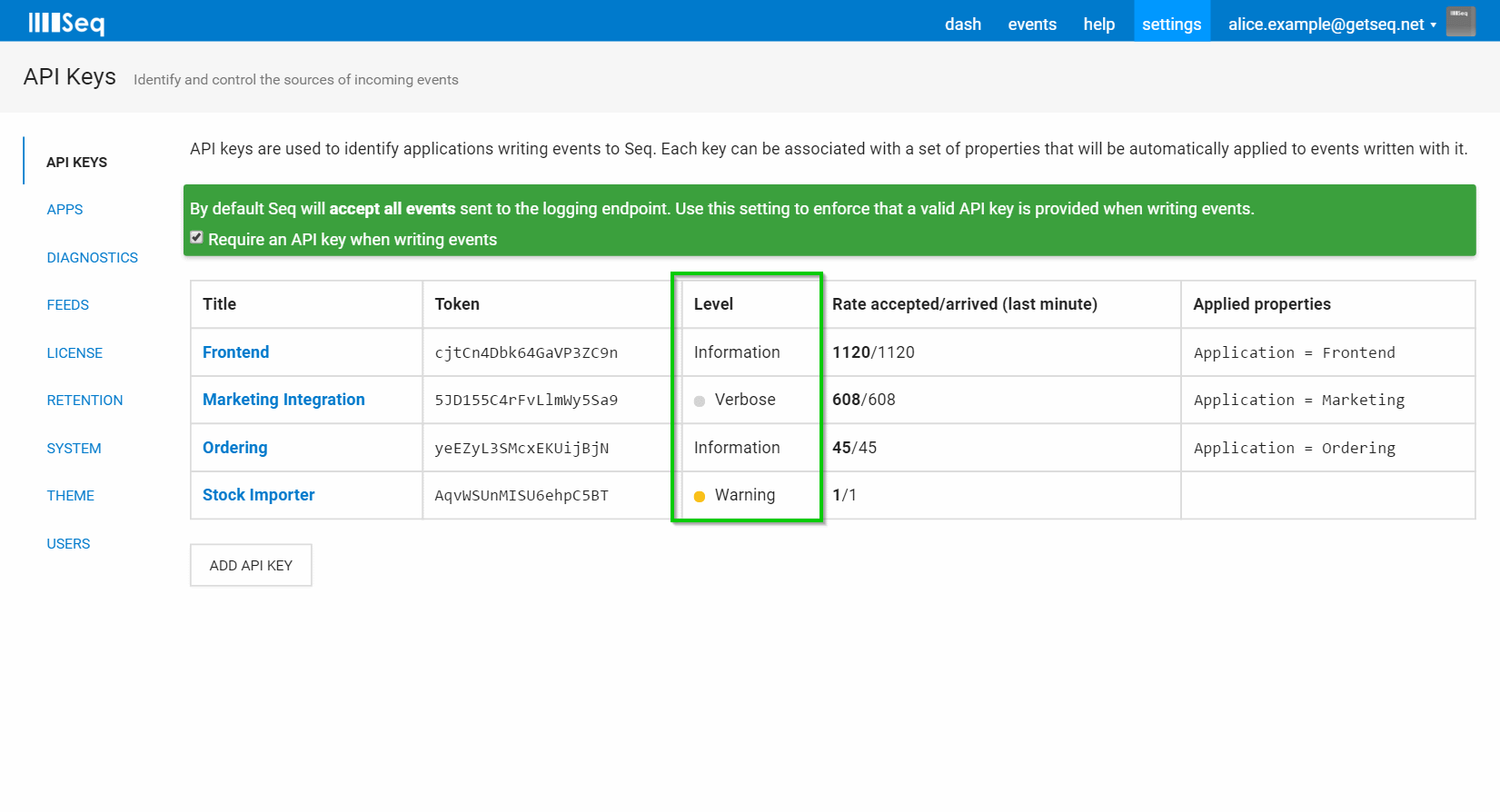Toggle Require an API key checkbox

pos(196,237)
